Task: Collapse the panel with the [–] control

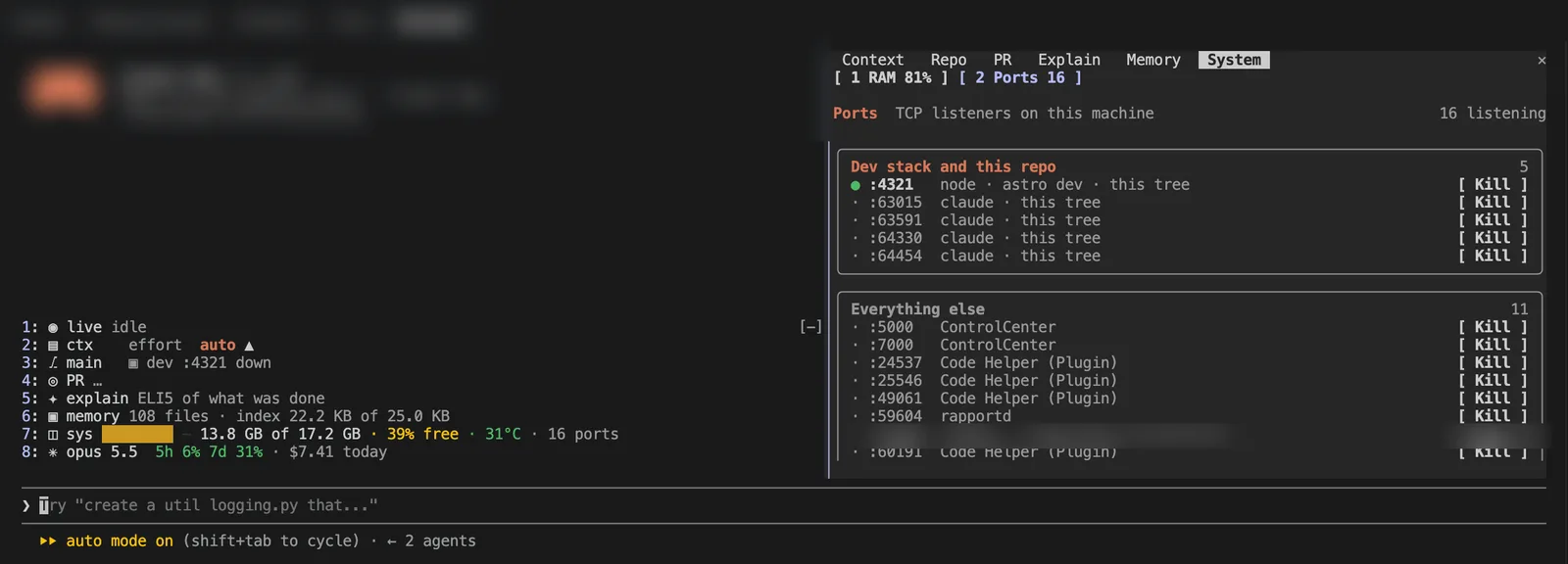Action: point(810,327)
